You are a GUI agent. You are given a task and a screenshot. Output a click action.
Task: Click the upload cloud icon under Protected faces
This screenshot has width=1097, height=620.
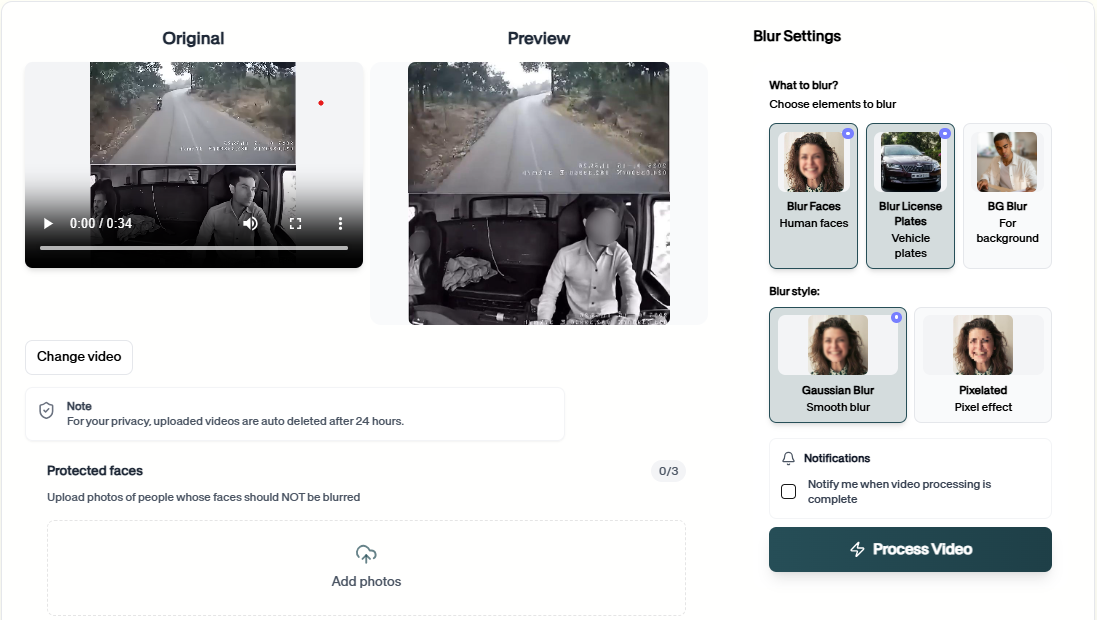[366, 553]
